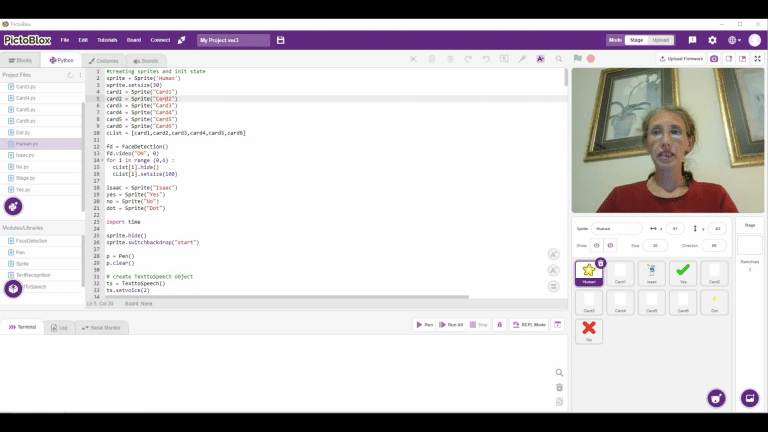This screenshot has height=432, width=768.
Task: Click the purple autocomplete 'A' icon
Action: click(x=540, y=59)
